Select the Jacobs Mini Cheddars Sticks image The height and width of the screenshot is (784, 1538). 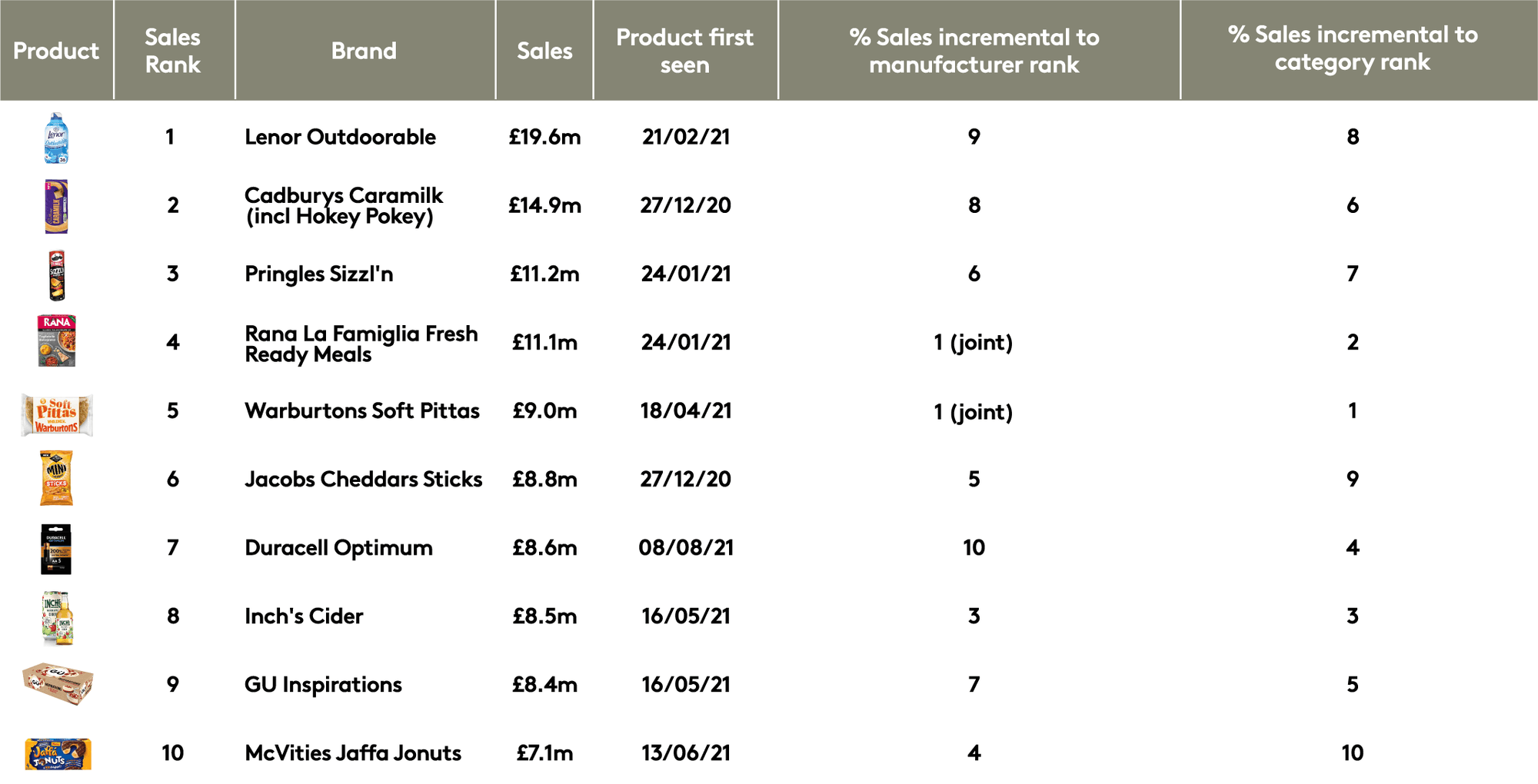56,477
